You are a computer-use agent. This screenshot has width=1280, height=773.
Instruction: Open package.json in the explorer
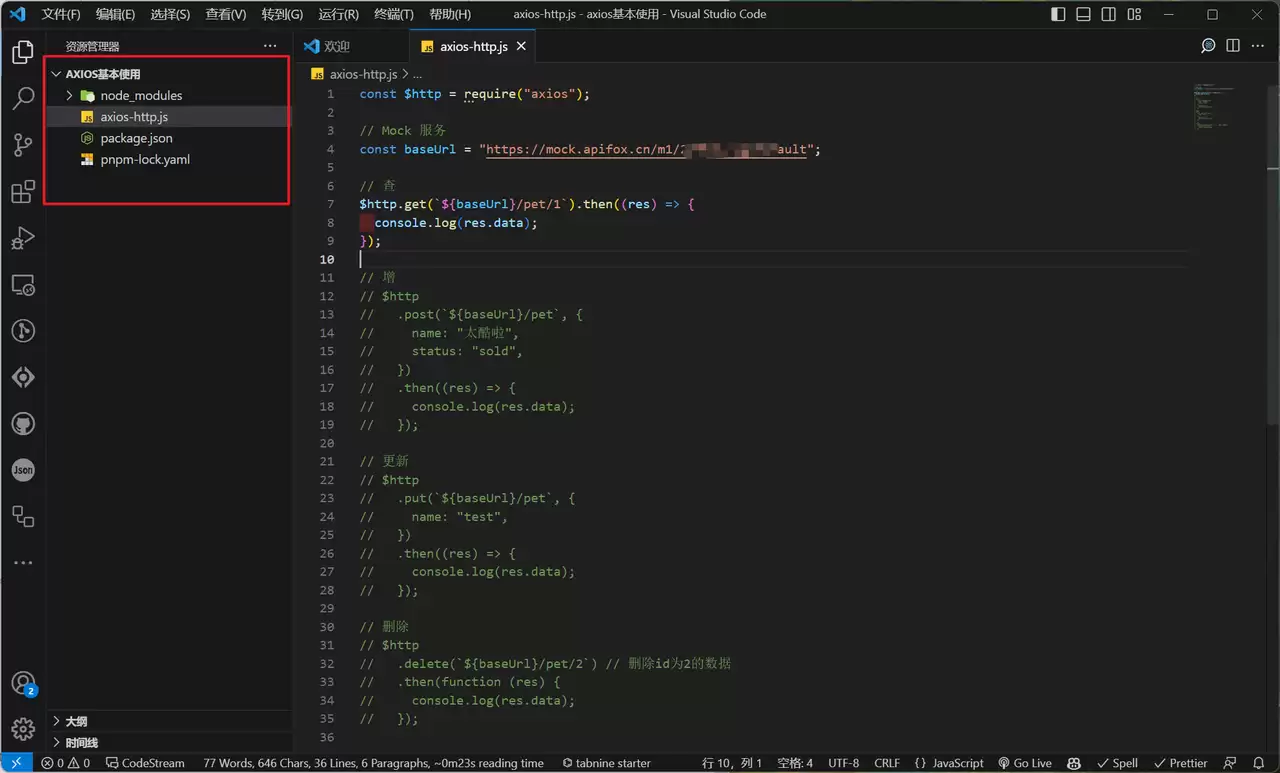[136, 138]
